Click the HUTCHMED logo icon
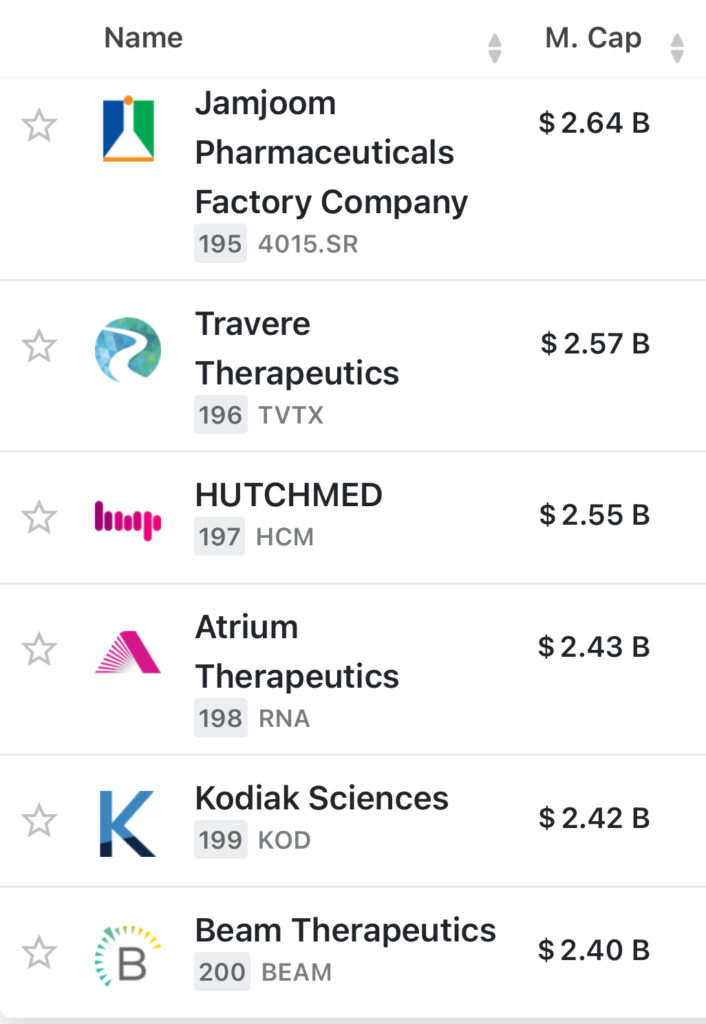706x1024 pixels. point(128,520)
